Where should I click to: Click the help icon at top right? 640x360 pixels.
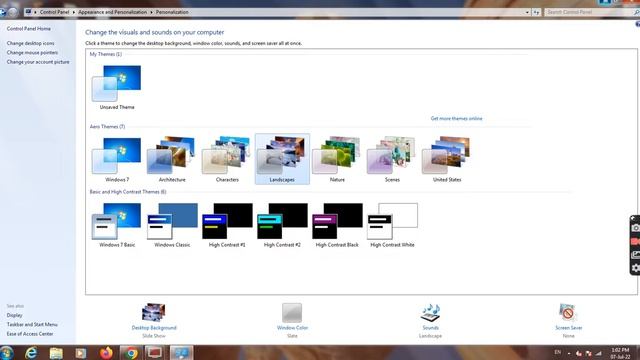(x=638, y=24)
